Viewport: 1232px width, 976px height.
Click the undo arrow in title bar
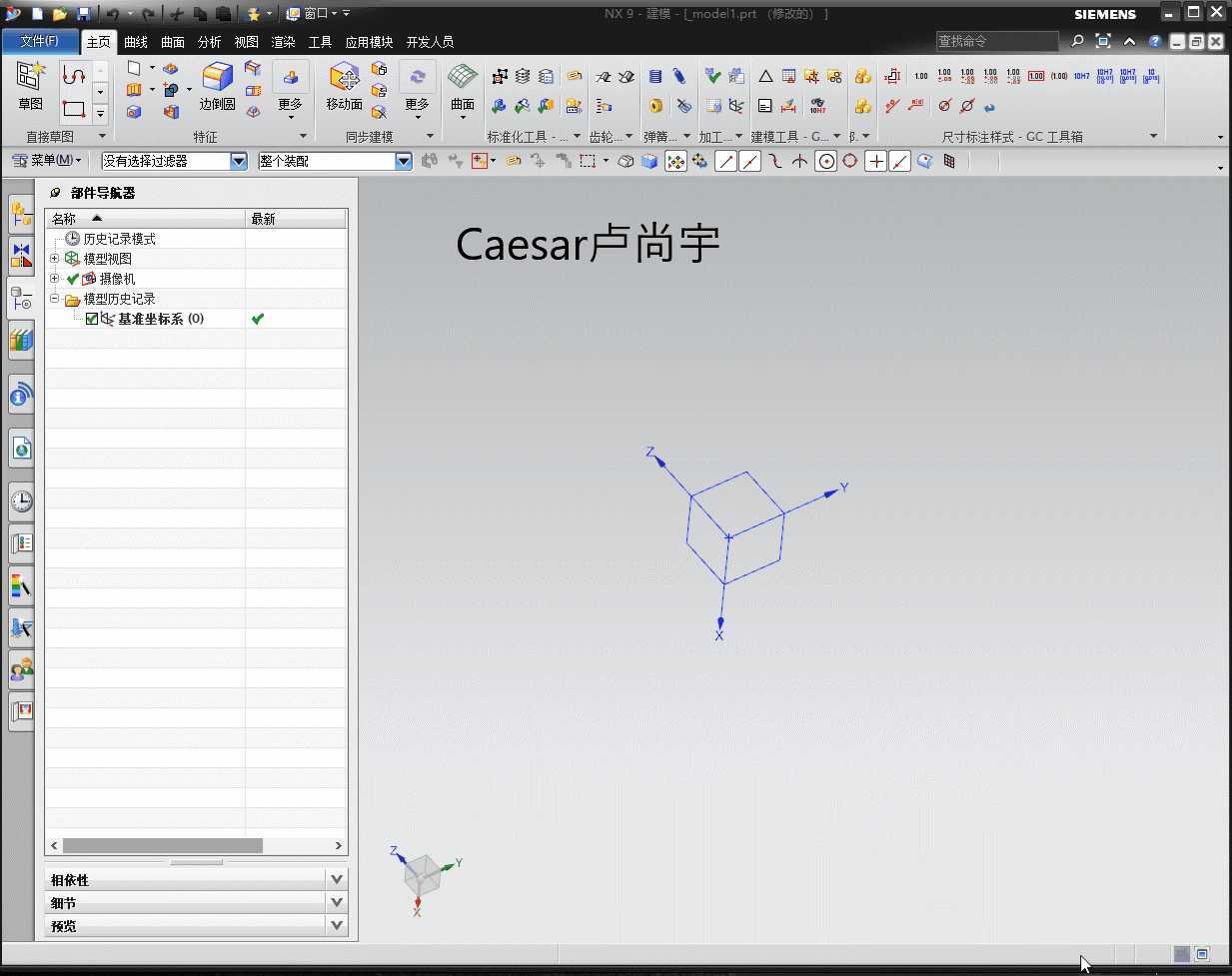point(113,14)
